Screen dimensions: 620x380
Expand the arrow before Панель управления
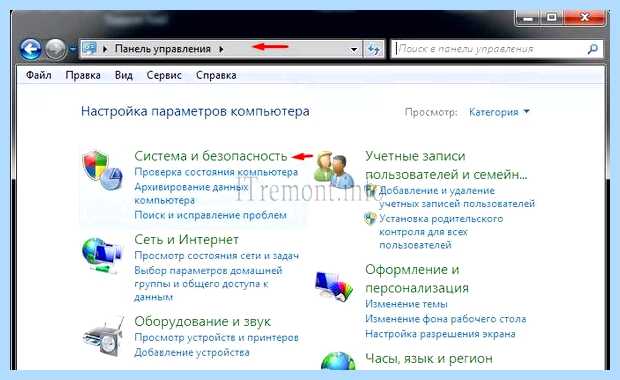pyautogui.click(x=105, y=49)
